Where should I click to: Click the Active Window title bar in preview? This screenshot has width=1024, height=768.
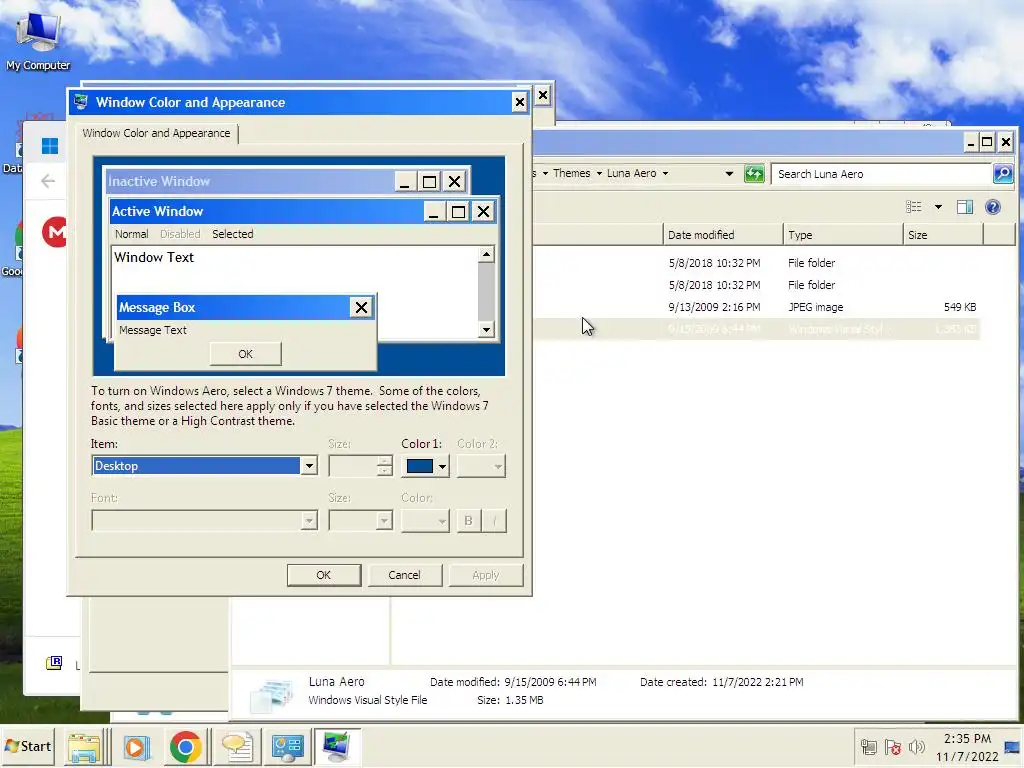tap(266, 211)
